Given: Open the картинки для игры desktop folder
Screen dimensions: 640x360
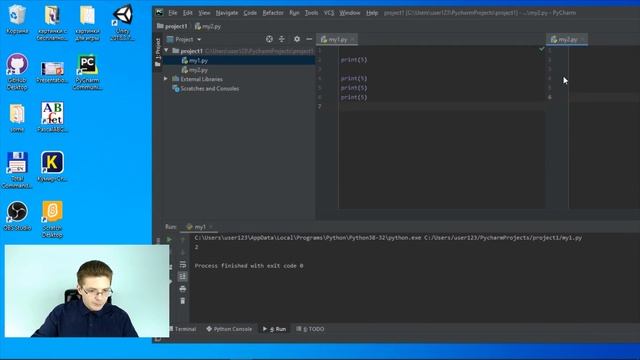Looking at the screenshot, I should click(87, 22).
